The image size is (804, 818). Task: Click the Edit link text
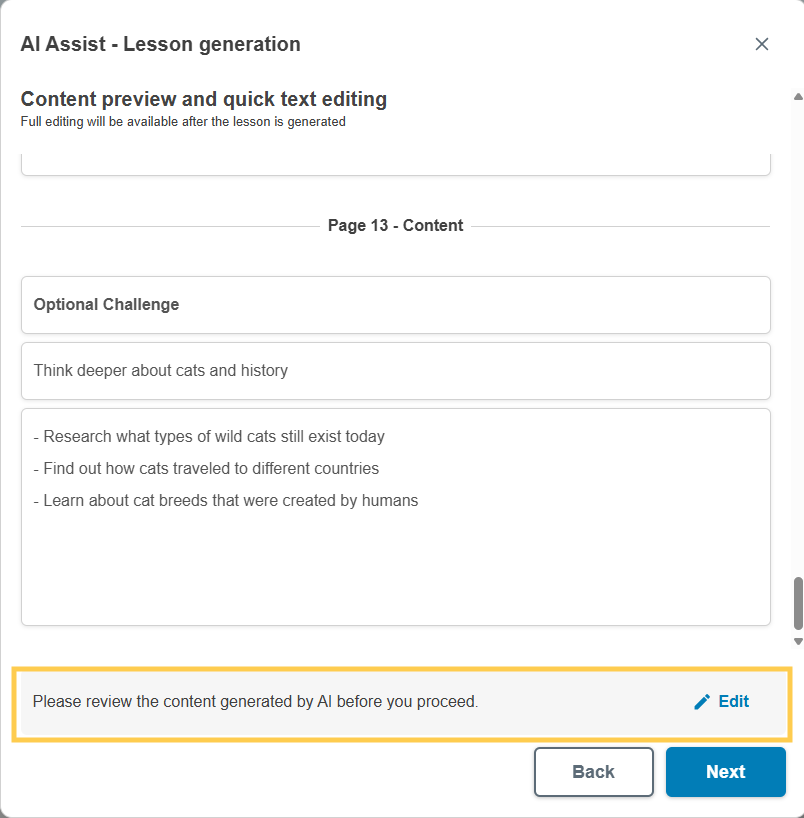pyautogui.click(x=733, y=702)
